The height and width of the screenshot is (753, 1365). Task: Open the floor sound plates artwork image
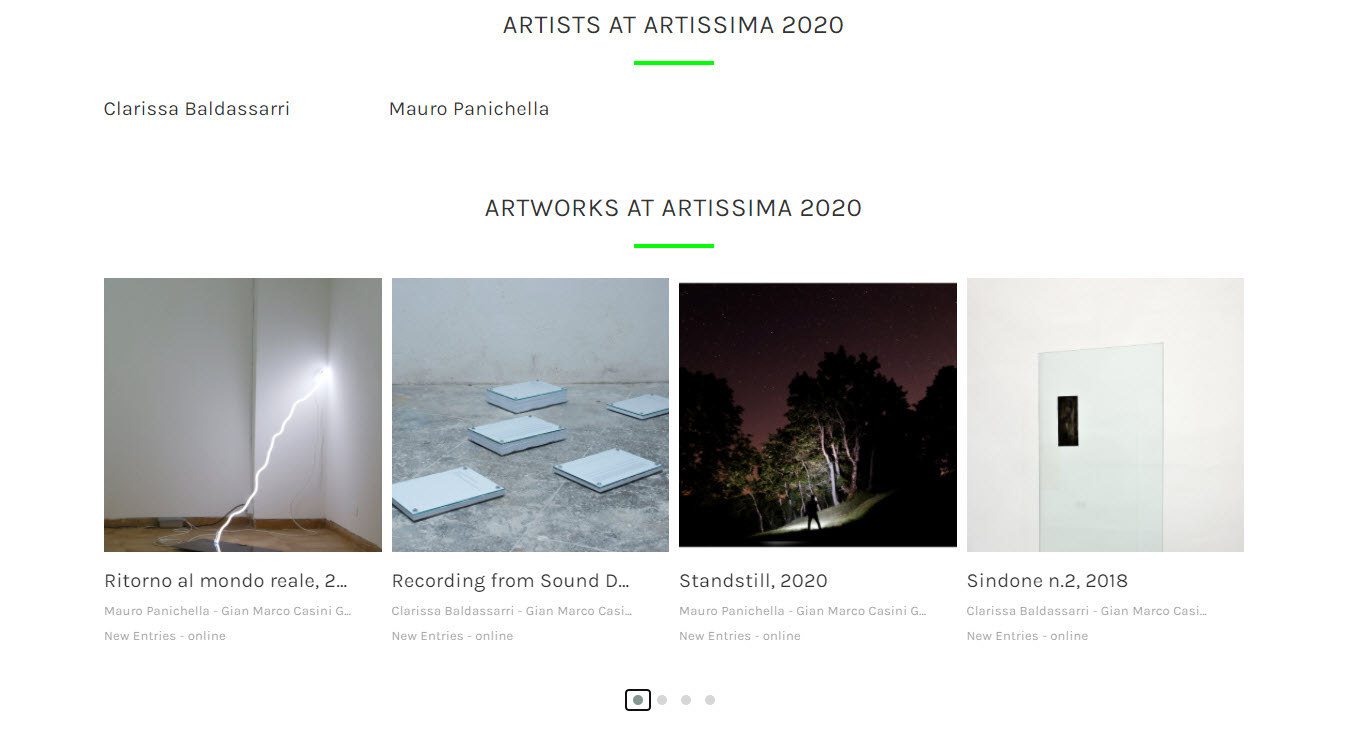[530, 415]
